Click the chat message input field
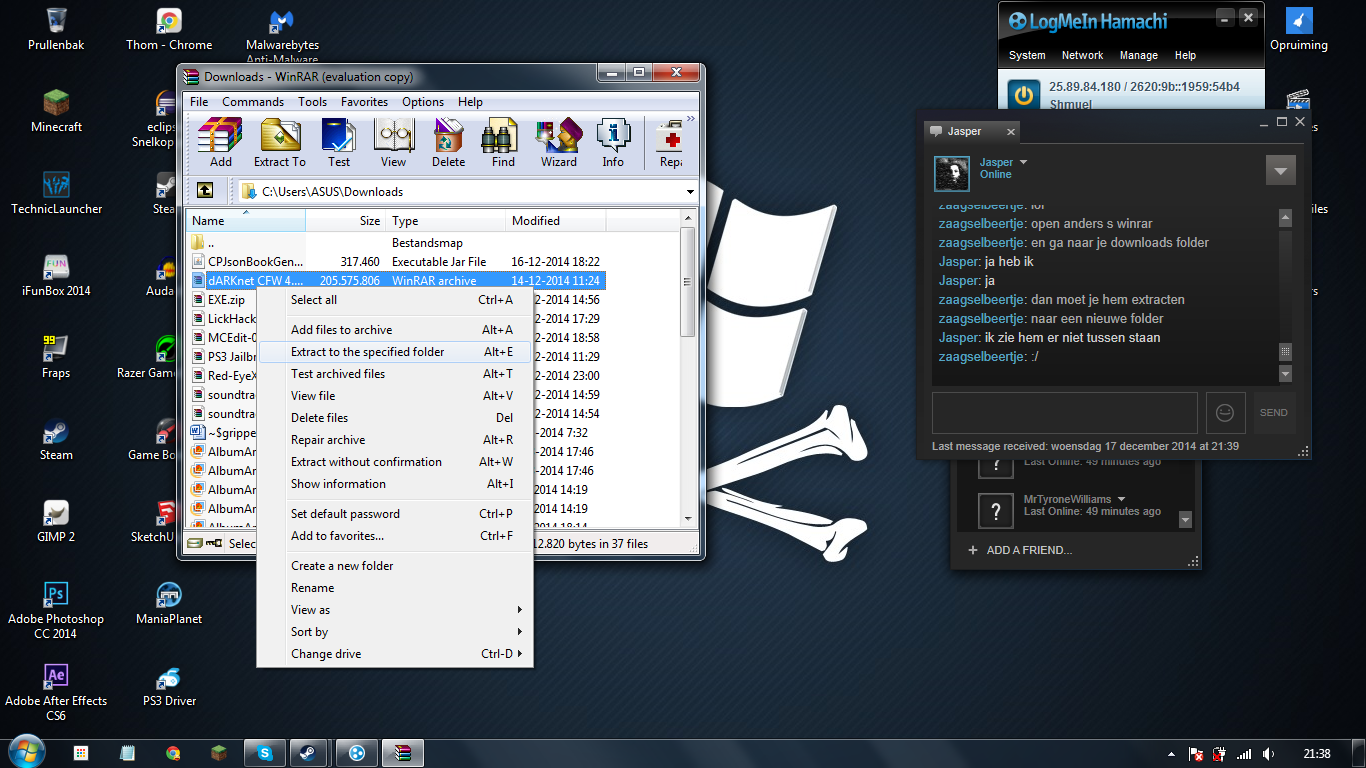The image size is (1366, 768). (x=1064, y=413)
